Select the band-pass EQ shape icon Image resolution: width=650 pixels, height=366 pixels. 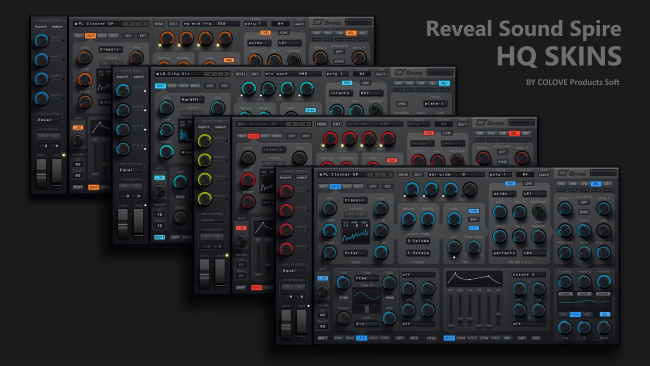[x=575, y=315]
